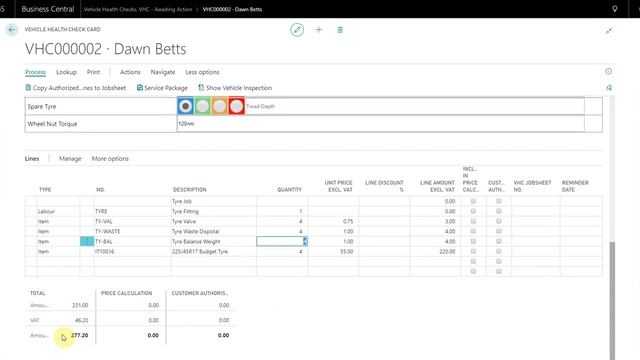This screenshot has height=360, width=640.
Task: Open the Actions menu
Action: 130,72
